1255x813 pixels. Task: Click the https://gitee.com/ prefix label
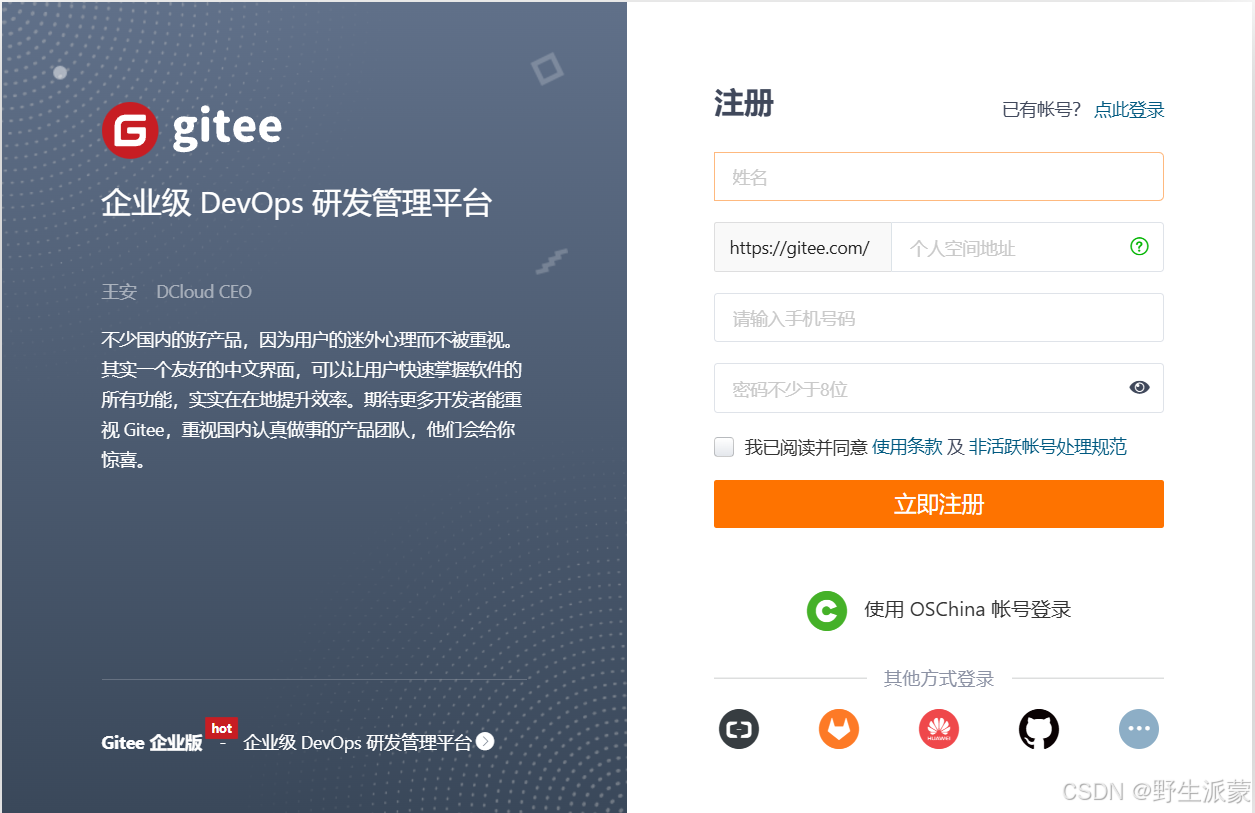click(802, 248)
